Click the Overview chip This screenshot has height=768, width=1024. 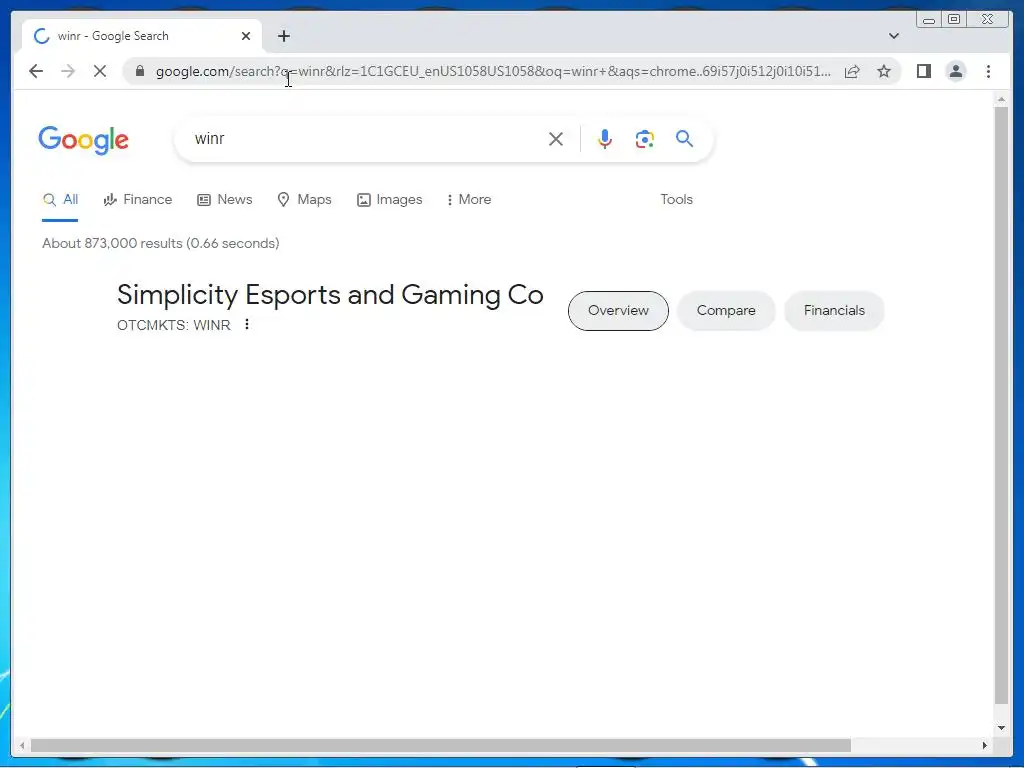click(618, 311)
